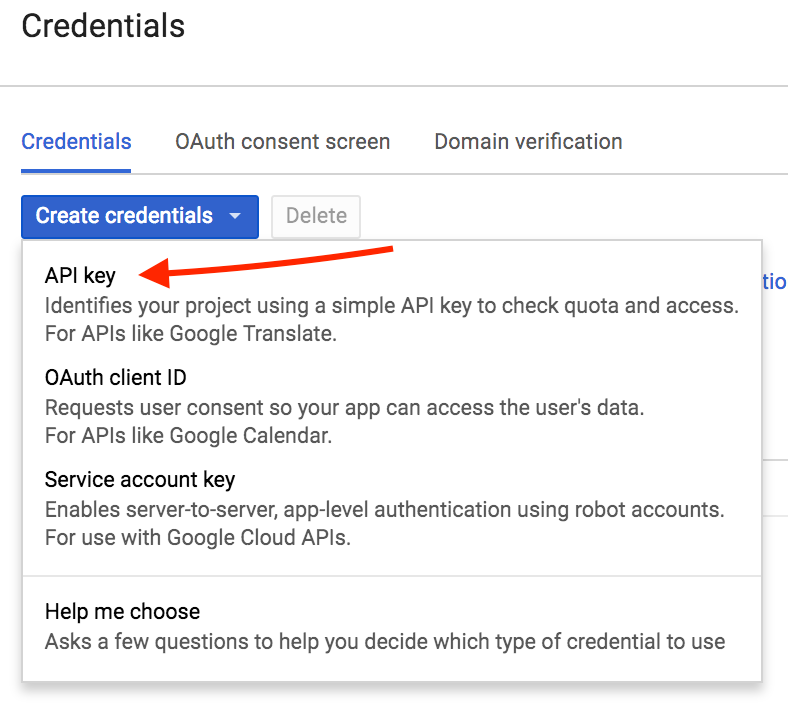Open the Help me choose option

pyautogui.click(x=122, y=612)
